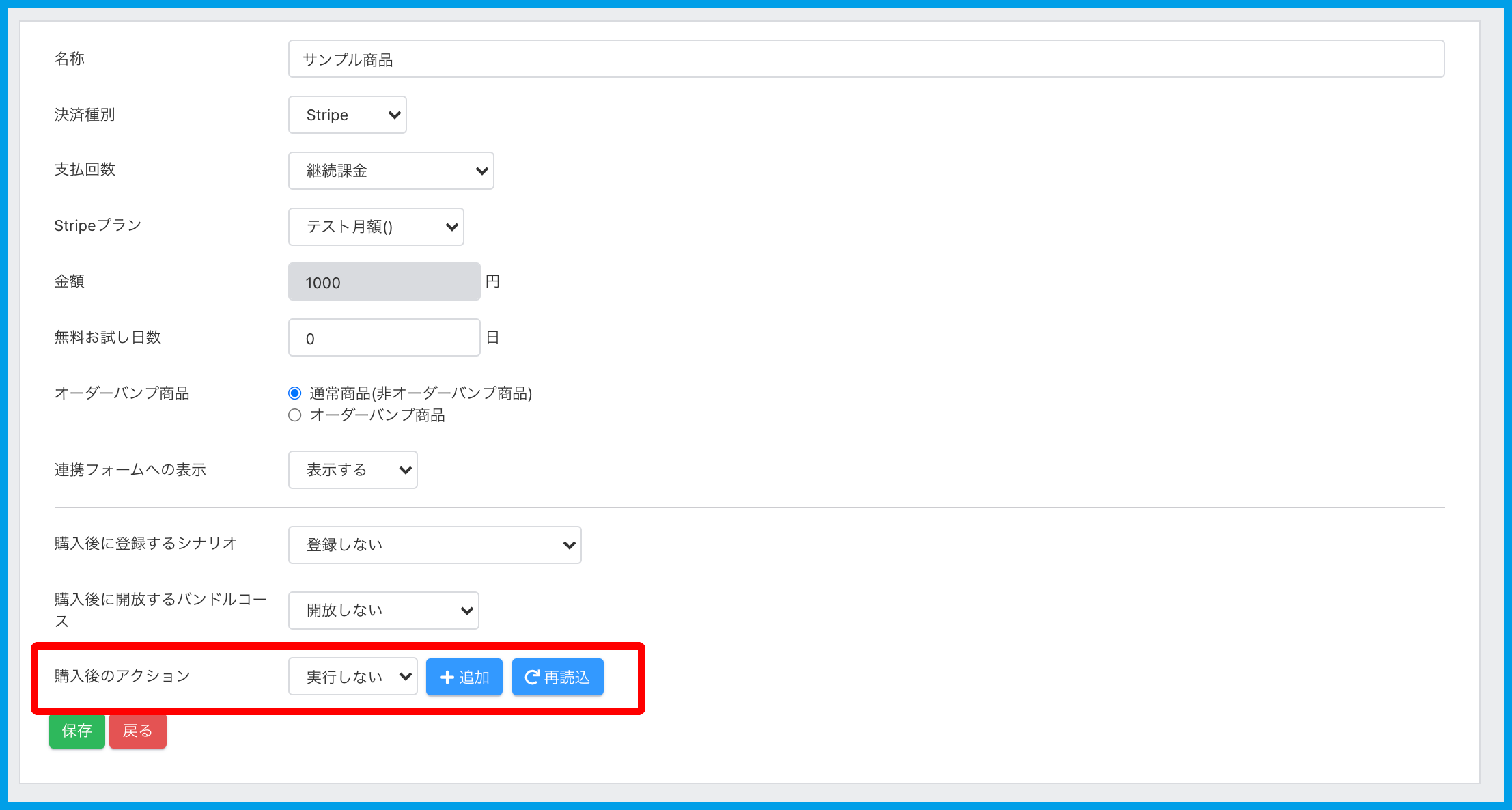Click the plus icon on 追加 button
The image size is (1512, 810).
pyautogui.click(x=447, y=677)
